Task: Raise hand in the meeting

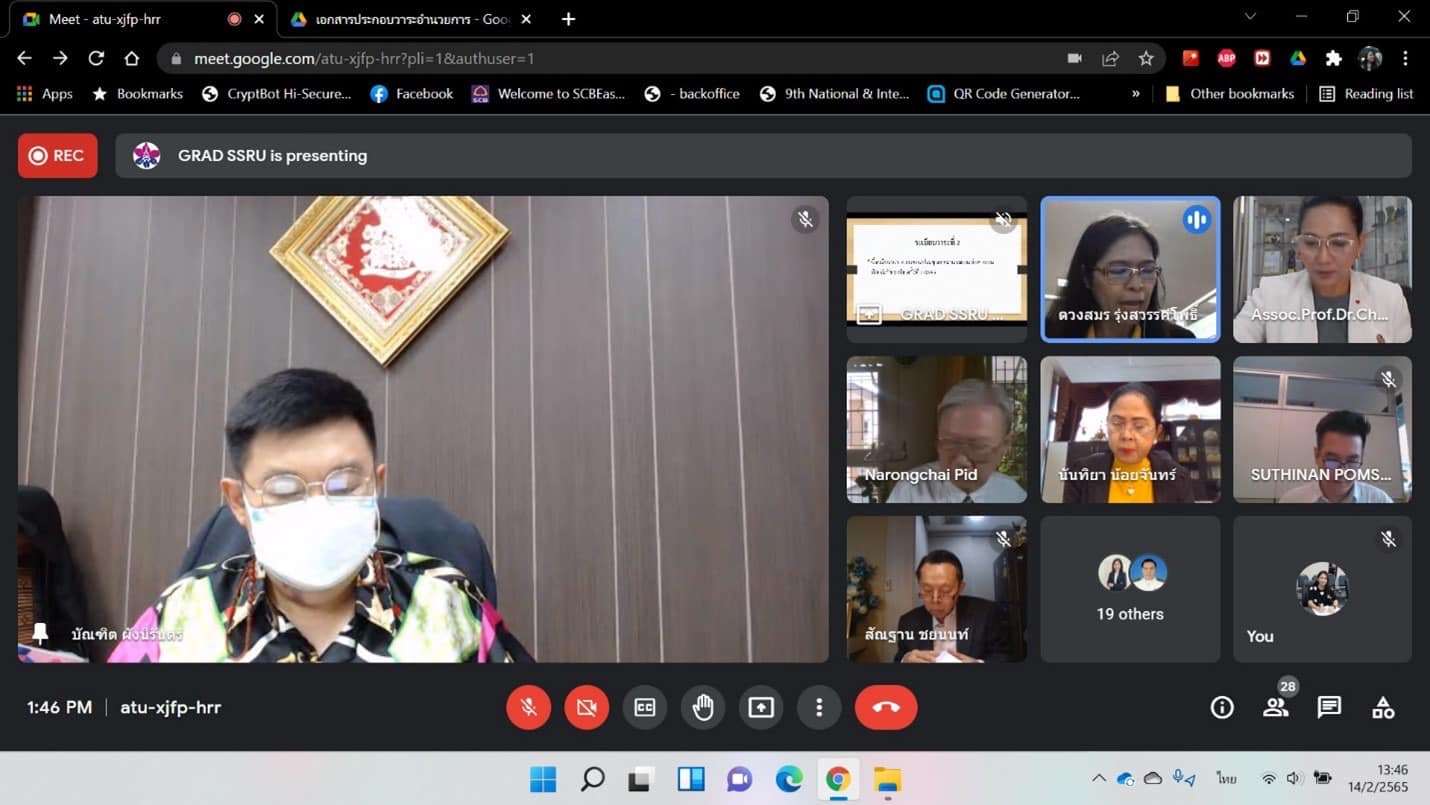Action: point(703,707)
